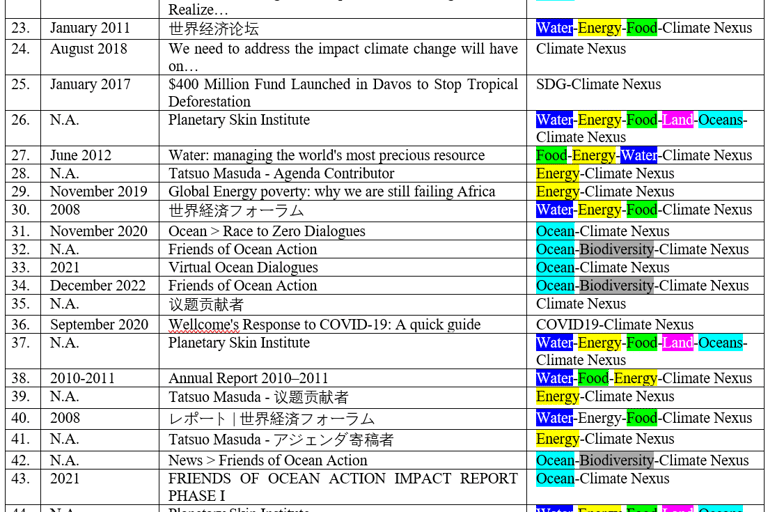Click 'Global Energy poverty: why we are still failing Africa'
768x512 pixels.
click(x=332, y=192)
